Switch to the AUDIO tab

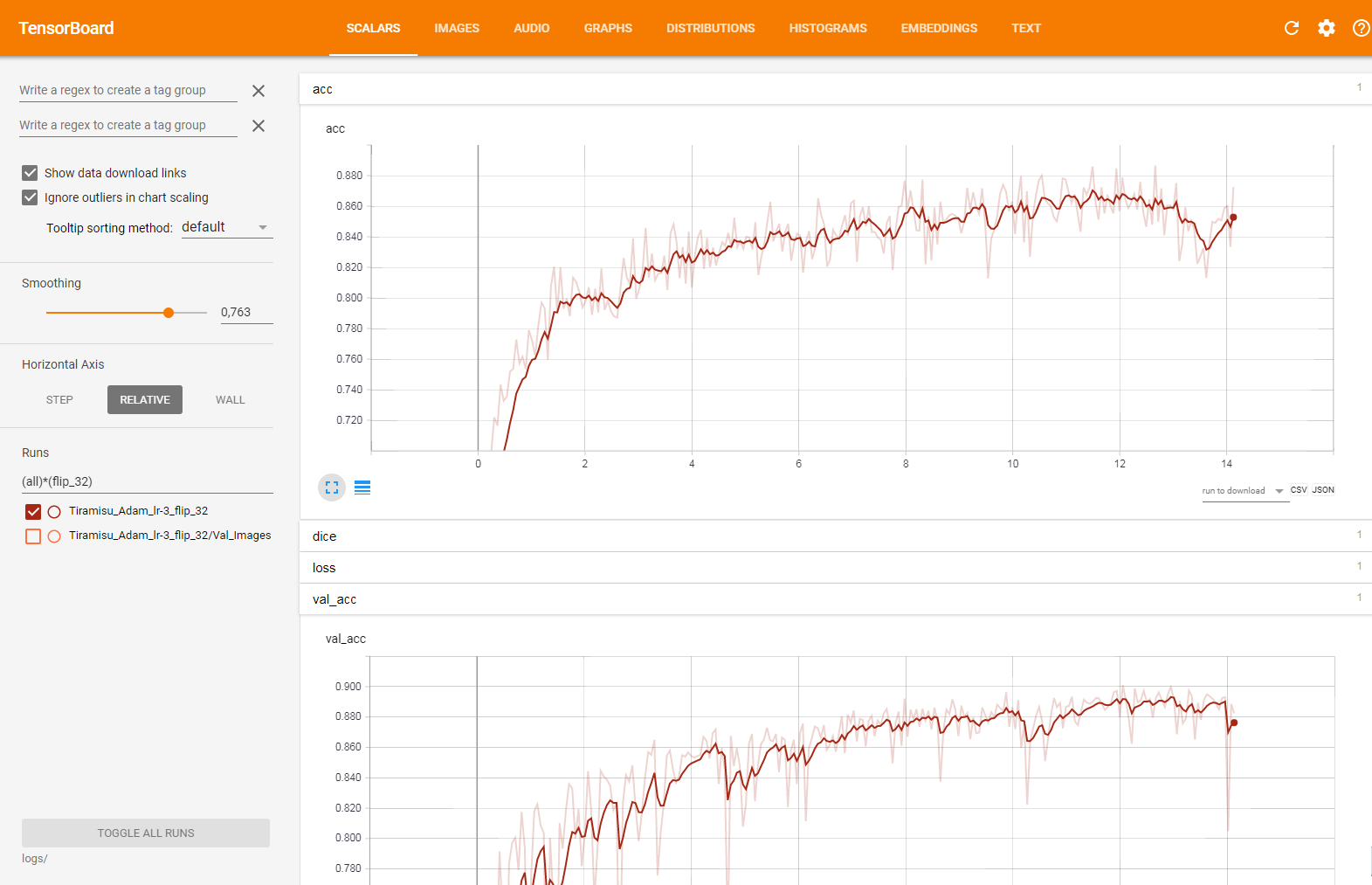(532, 28)
